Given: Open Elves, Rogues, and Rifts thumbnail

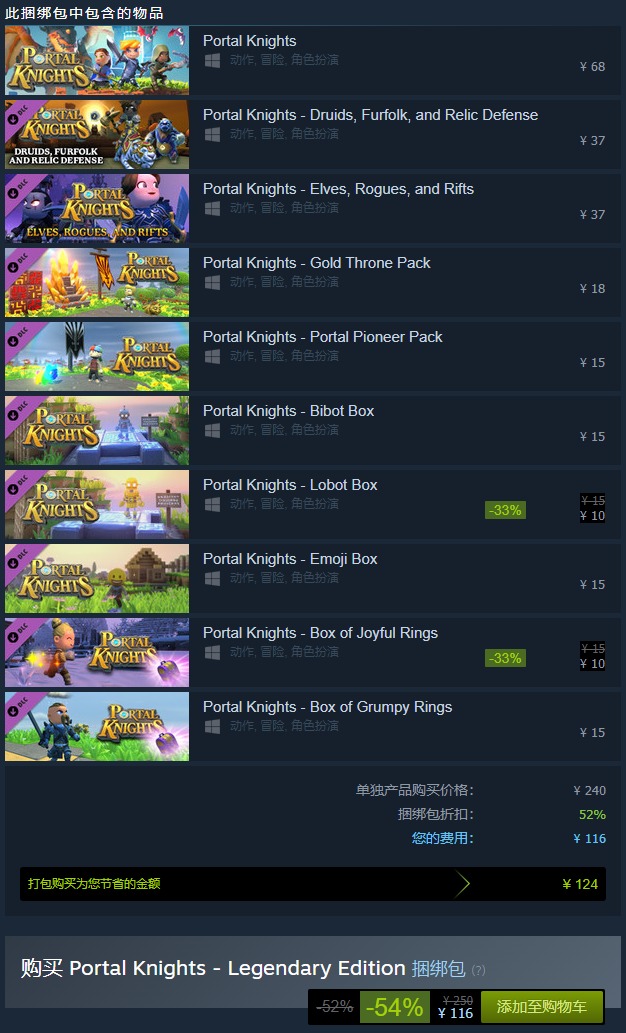Looking at the screenshot, I should coord(97,208).
